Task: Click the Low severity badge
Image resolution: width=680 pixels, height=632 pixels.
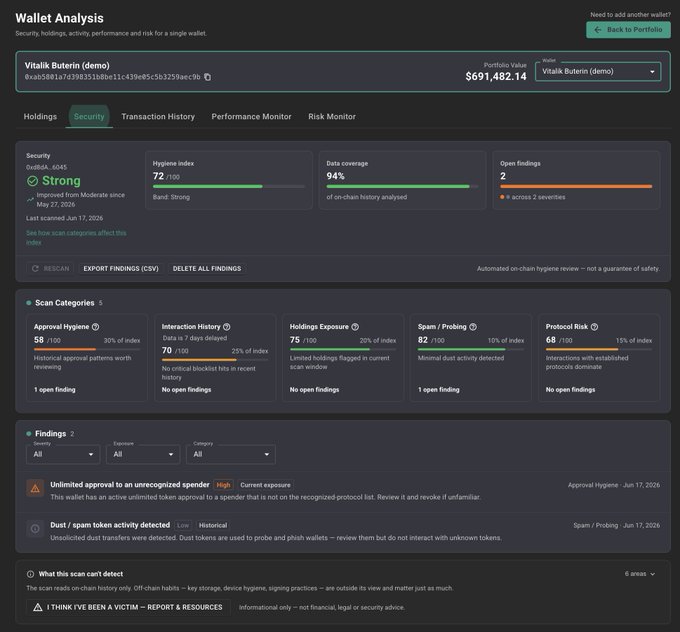Action: 183,525
